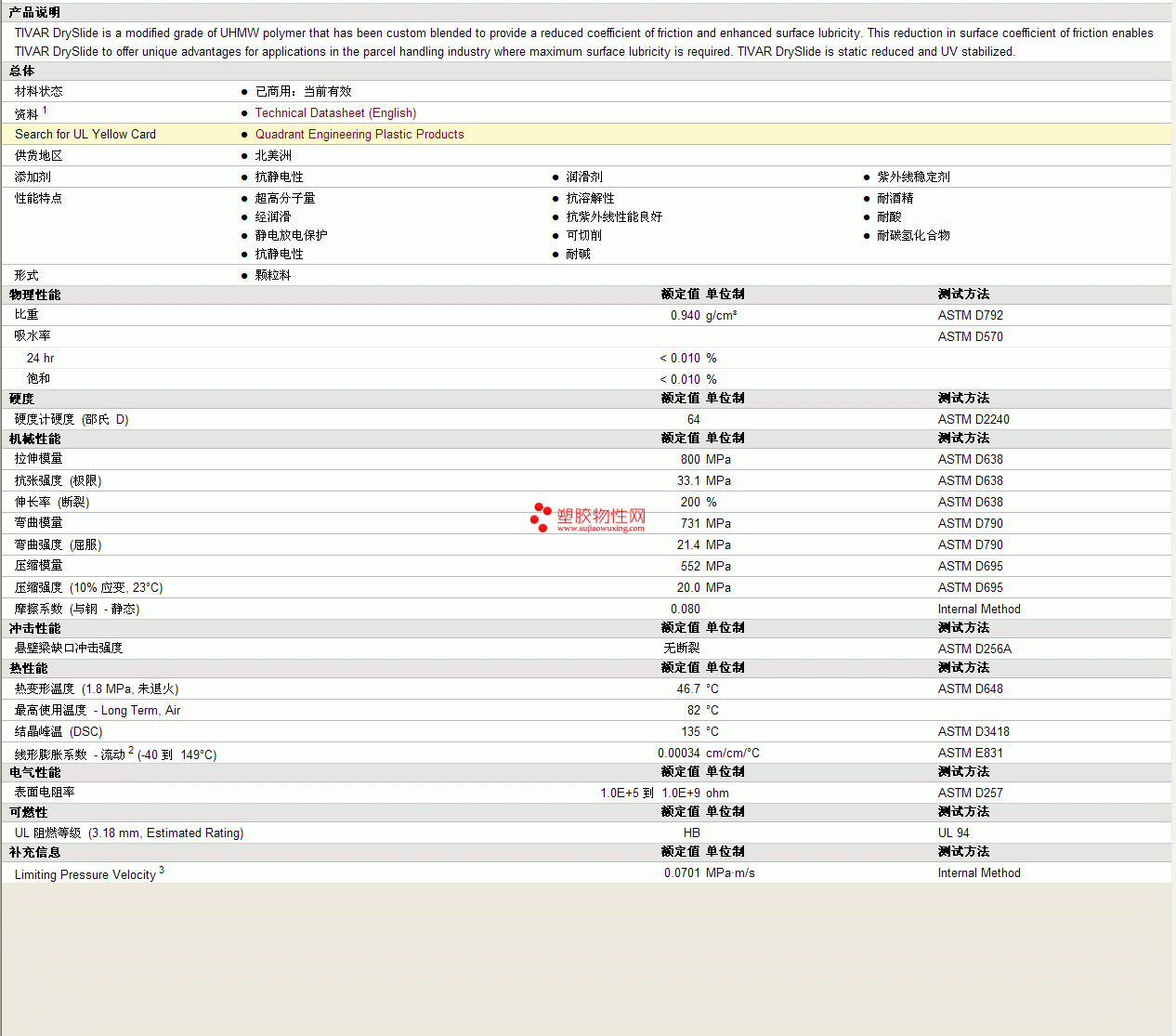This screenshot has width=1176, height=1036.
Task: Select the 可燃性 section header
Action: pyautogui.click(x=28, y=812)
